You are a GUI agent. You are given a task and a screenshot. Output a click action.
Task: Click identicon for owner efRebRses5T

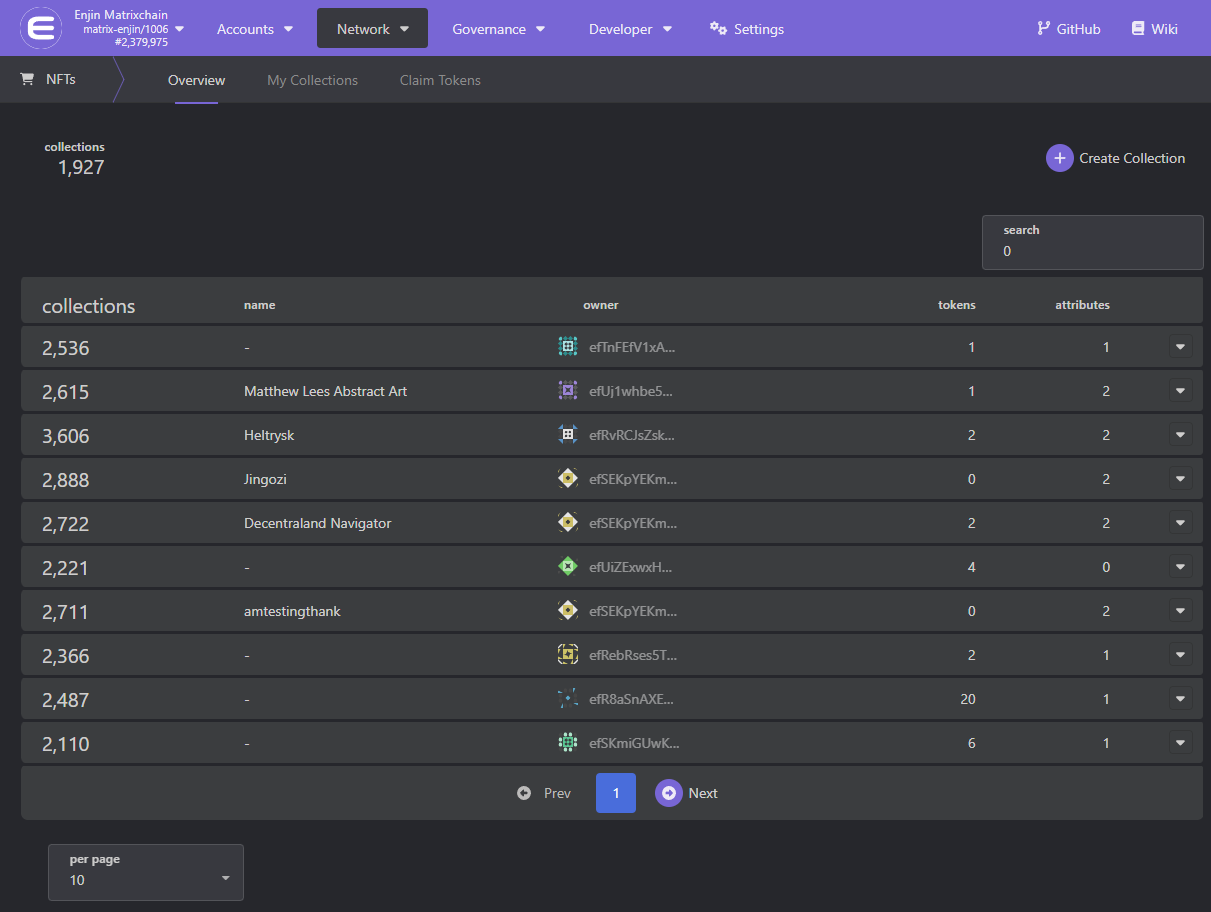(568, 655)
